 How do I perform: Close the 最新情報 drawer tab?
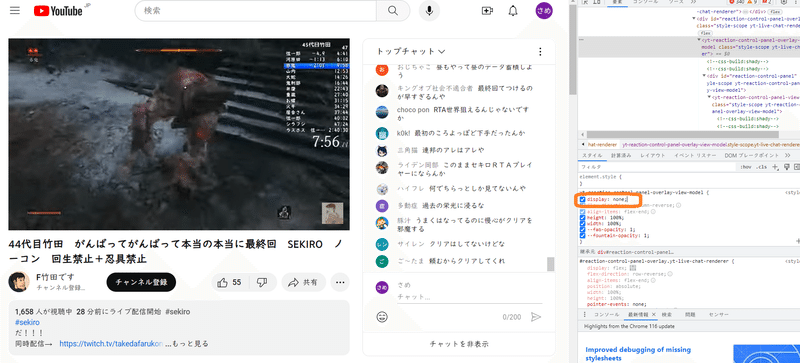(654, 314)
